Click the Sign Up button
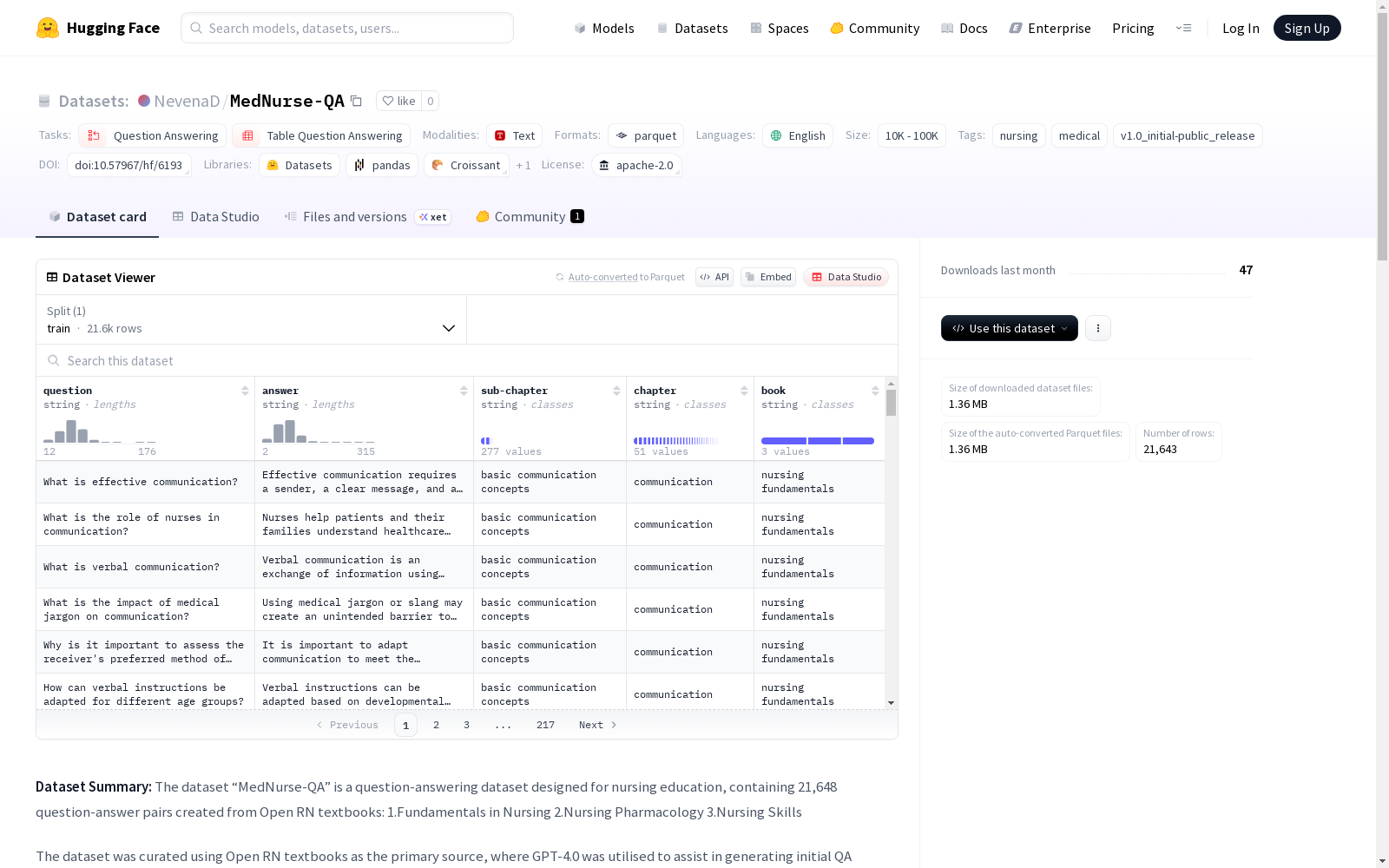Image resolution: width=1389 pixels, height=868 pixels. coord(1307,28)
